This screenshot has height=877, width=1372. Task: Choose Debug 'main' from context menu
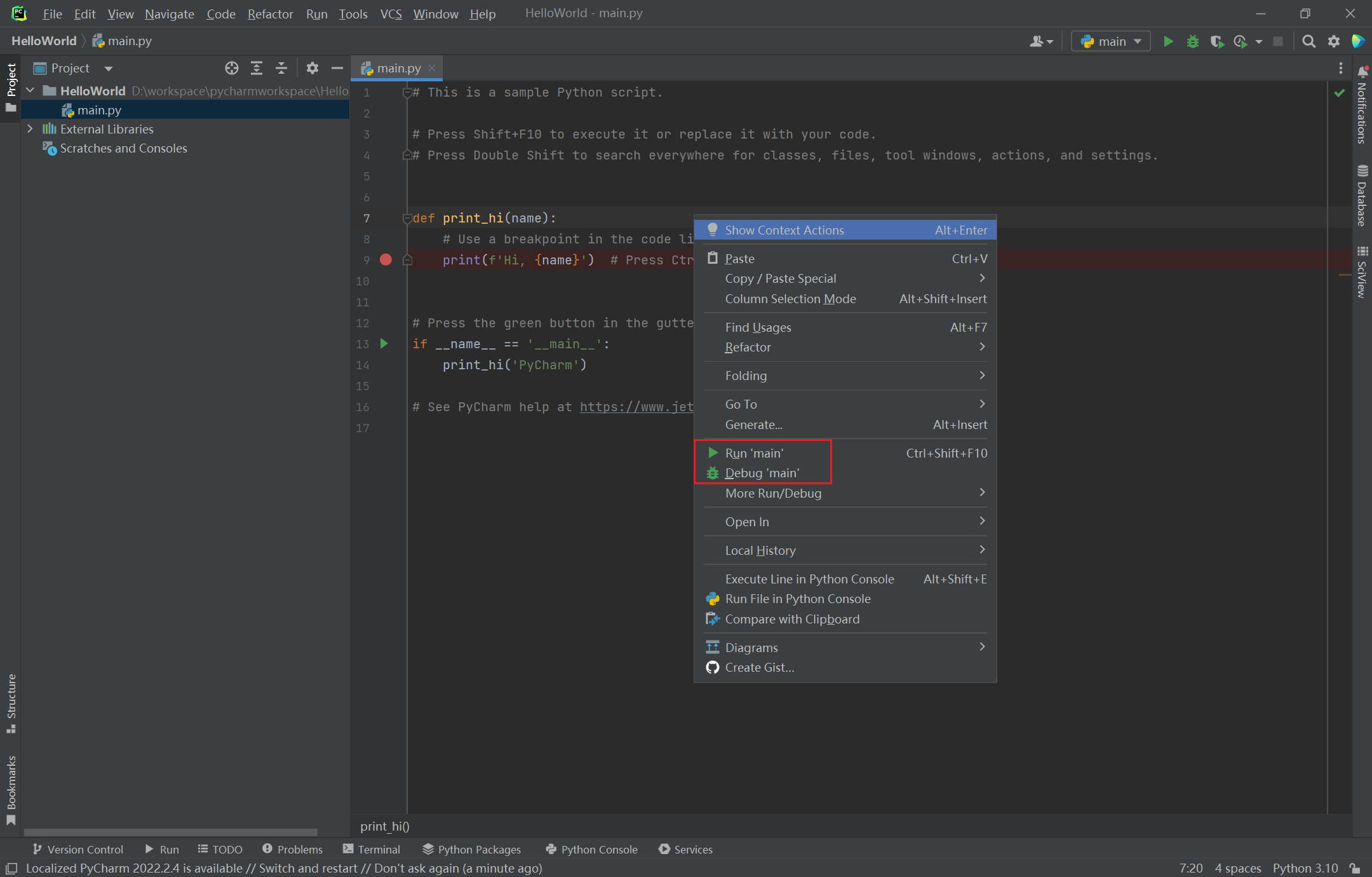[x=845, y=473]
